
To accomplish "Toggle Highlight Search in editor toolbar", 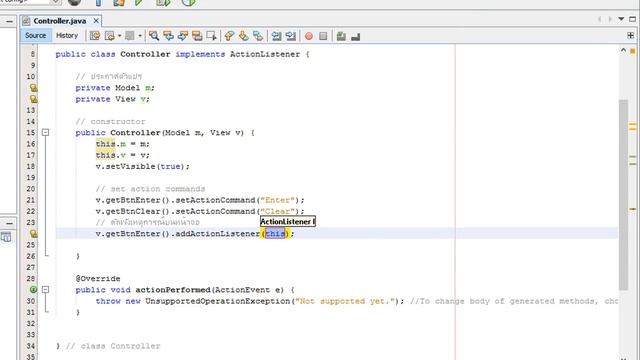I will pos(197,36).
